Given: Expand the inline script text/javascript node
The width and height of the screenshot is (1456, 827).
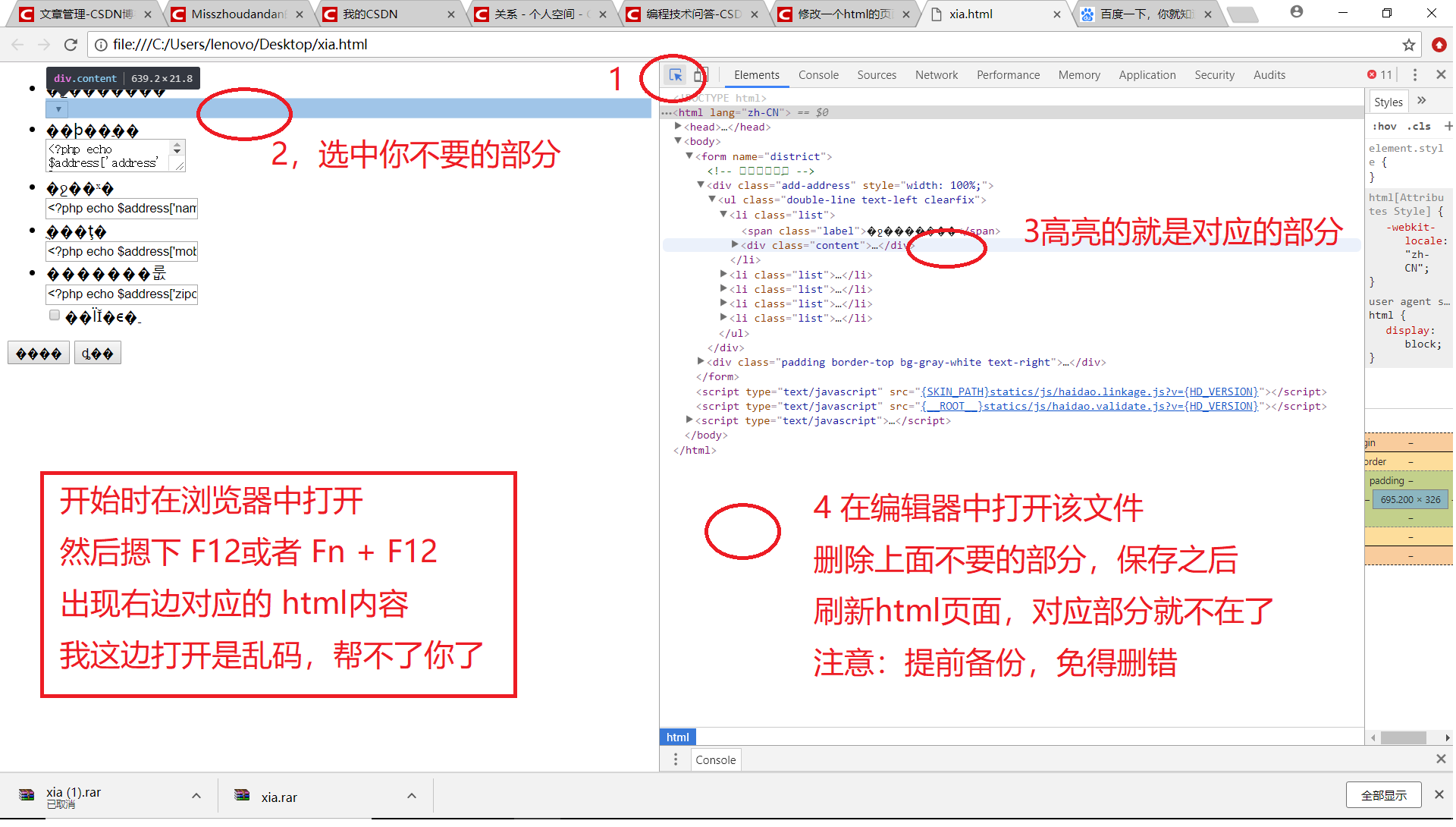Looking at the screenshot, I should [689, 420].
